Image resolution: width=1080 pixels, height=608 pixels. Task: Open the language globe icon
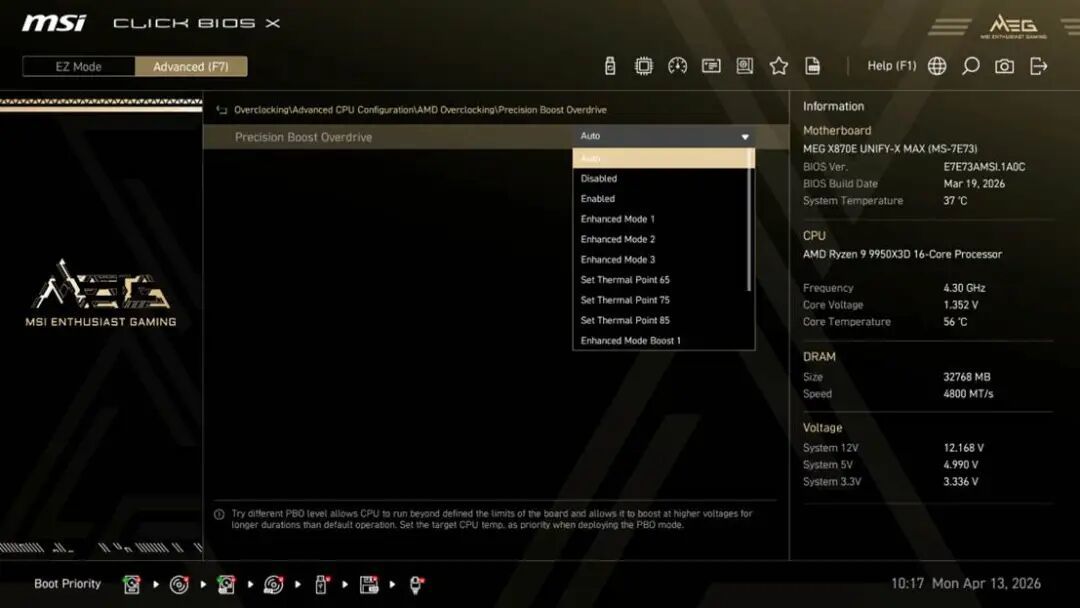pyautogui.click(x=937, y=66)
